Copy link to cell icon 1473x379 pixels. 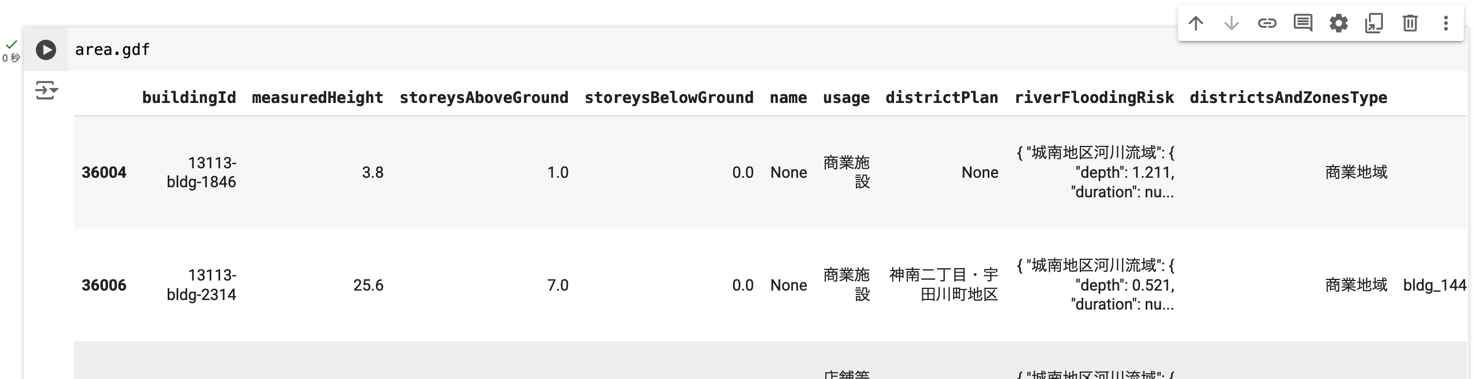click(x=1267, y=23)
